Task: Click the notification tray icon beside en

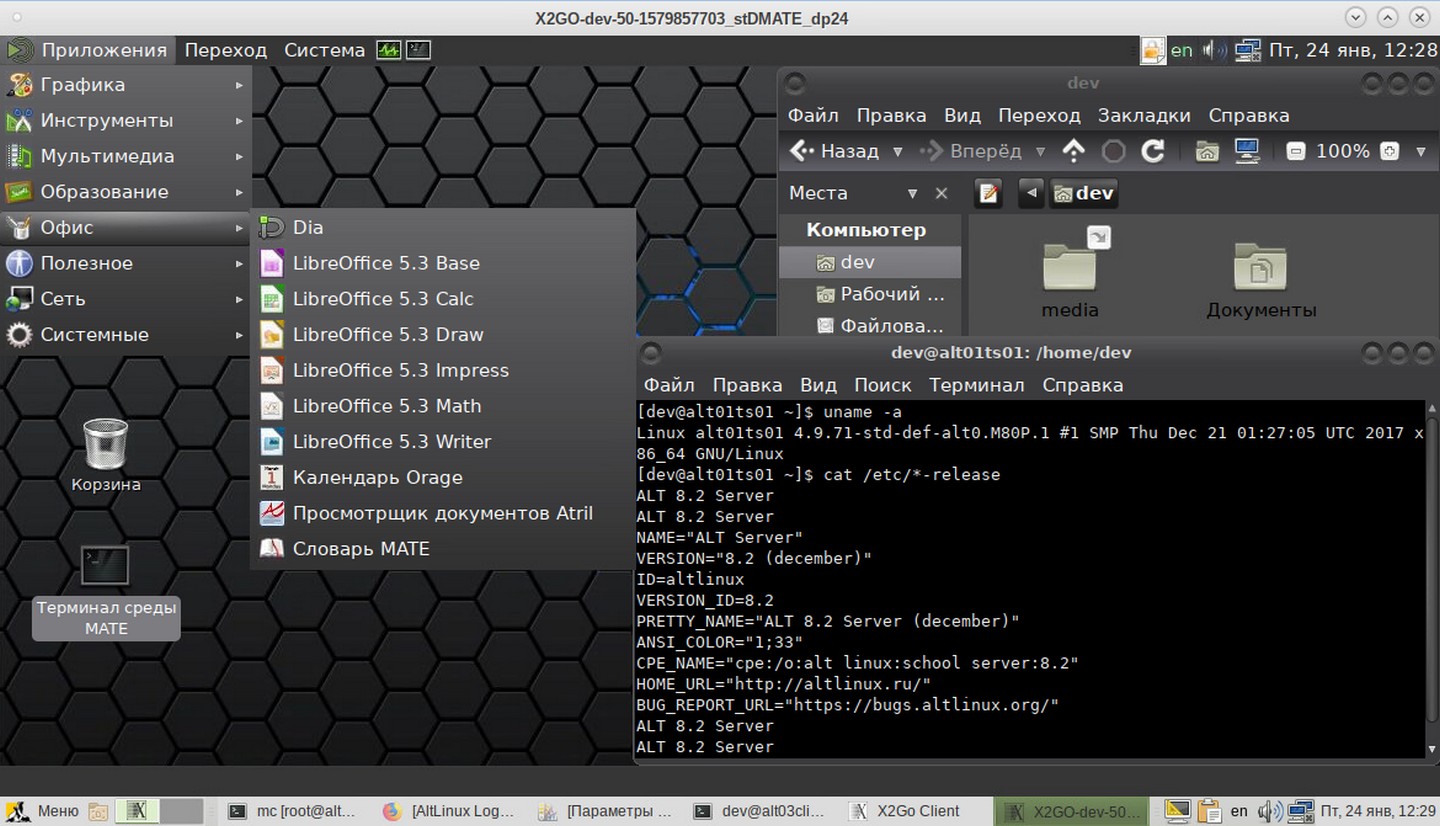Action: click(x=1153, y=49)
